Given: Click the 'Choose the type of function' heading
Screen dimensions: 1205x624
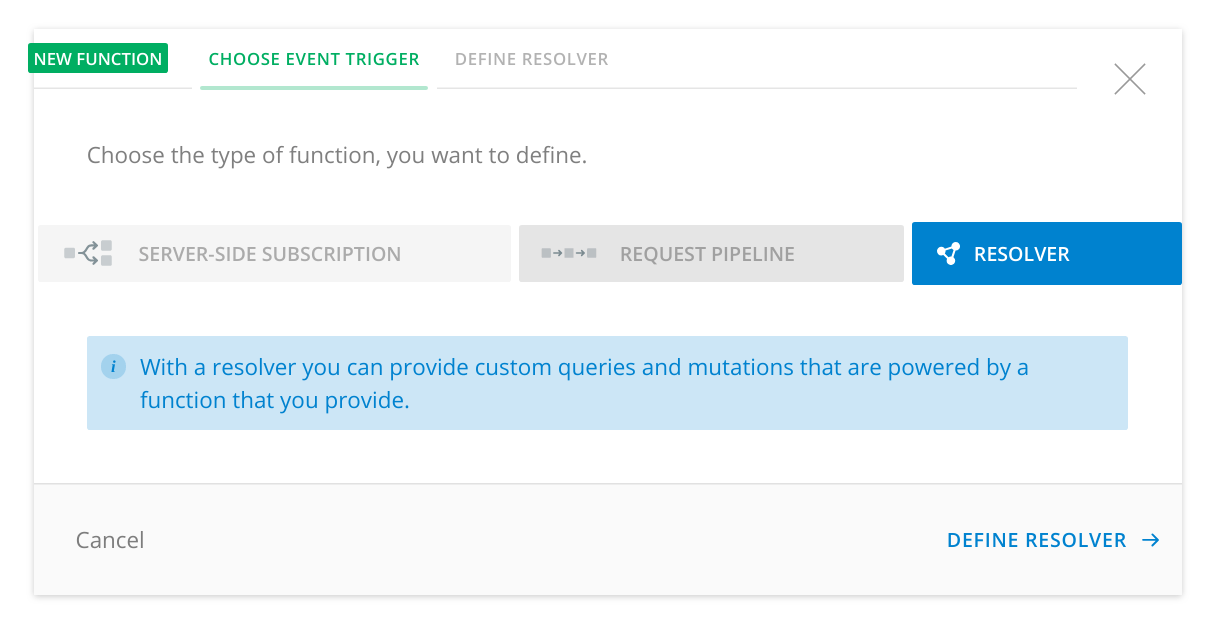Looking at the screenshot, I should (337, 156).
